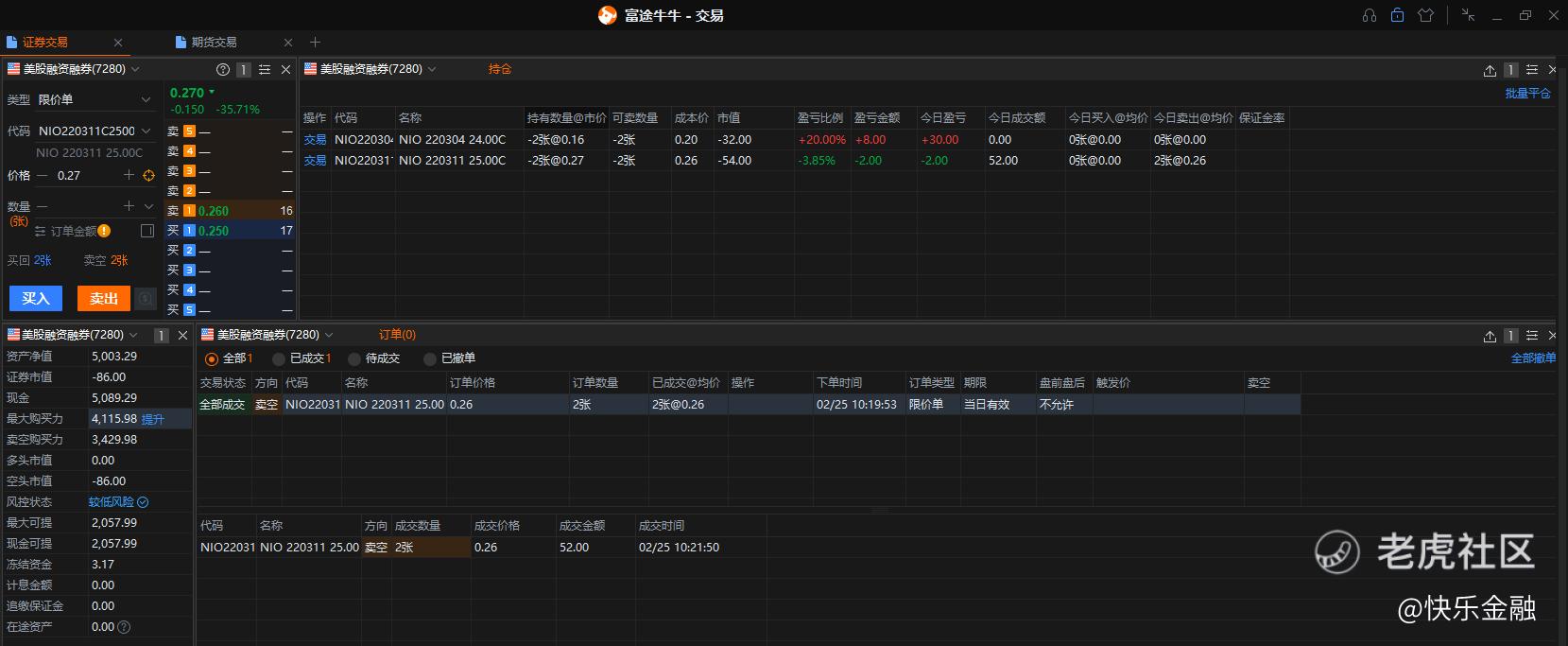Click 交易 link for NIO 220311 25.00C position

pos(315,161)
